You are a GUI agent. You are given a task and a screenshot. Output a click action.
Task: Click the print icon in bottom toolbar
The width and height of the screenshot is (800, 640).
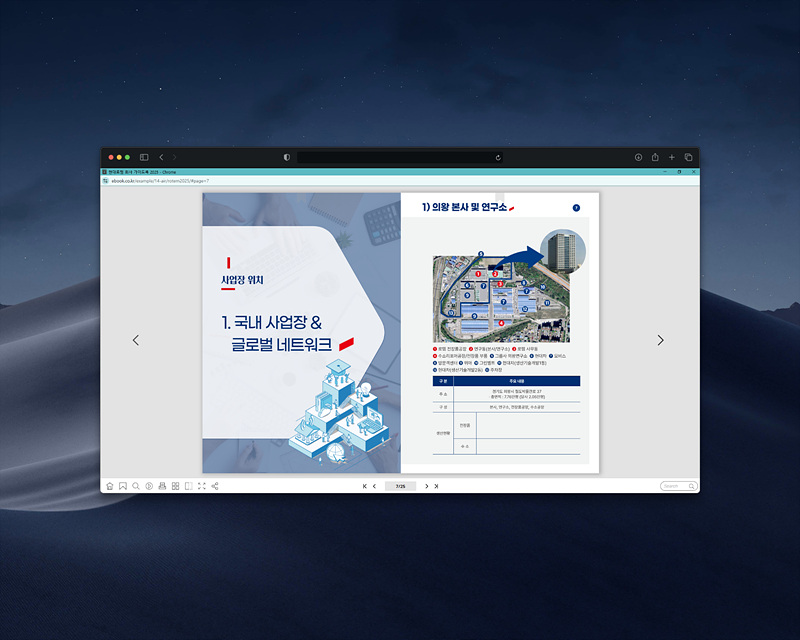[162, 486]
